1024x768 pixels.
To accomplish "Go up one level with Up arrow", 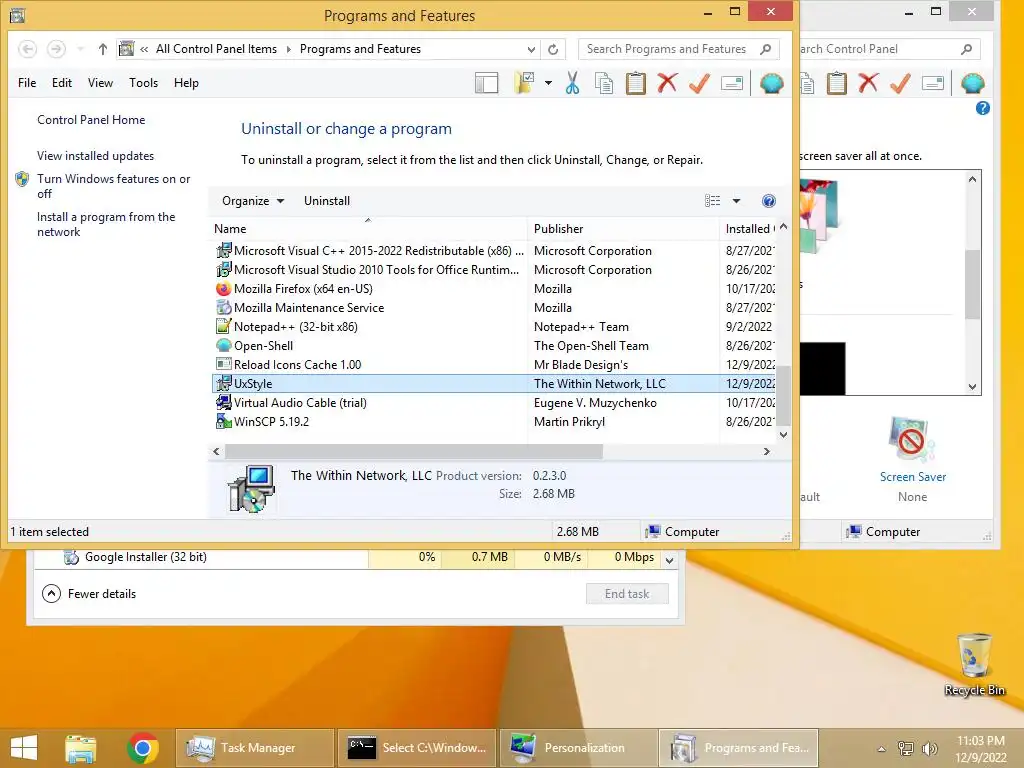I will click(103, 49).
